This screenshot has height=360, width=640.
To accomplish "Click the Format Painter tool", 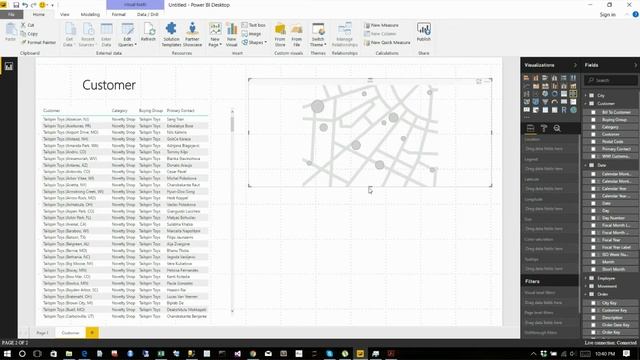I will coord(38,42).
